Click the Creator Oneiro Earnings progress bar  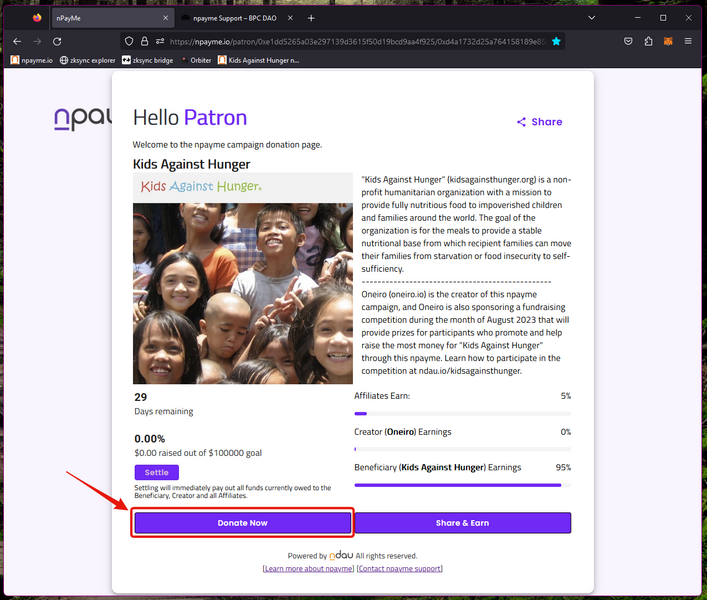pyautogui.click(x=463, y=449)
